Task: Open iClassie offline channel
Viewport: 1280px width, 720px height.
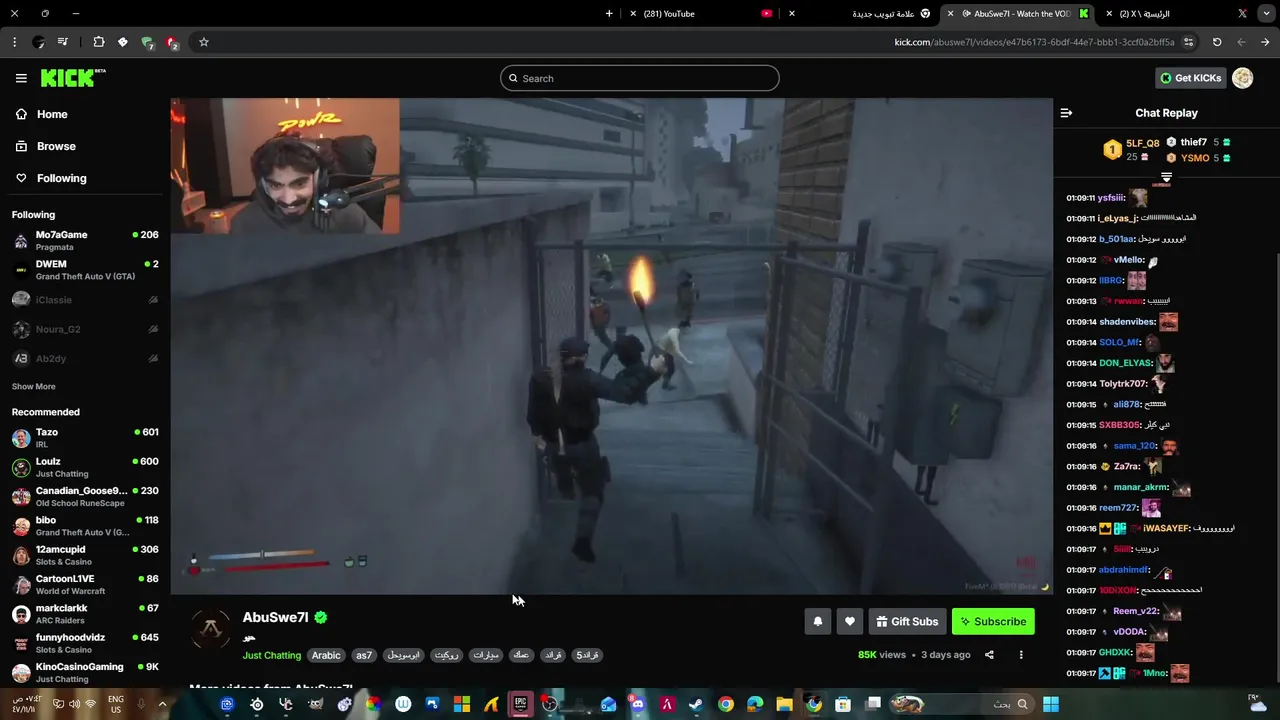Action: pyautogui.click(x=85, y=299)
